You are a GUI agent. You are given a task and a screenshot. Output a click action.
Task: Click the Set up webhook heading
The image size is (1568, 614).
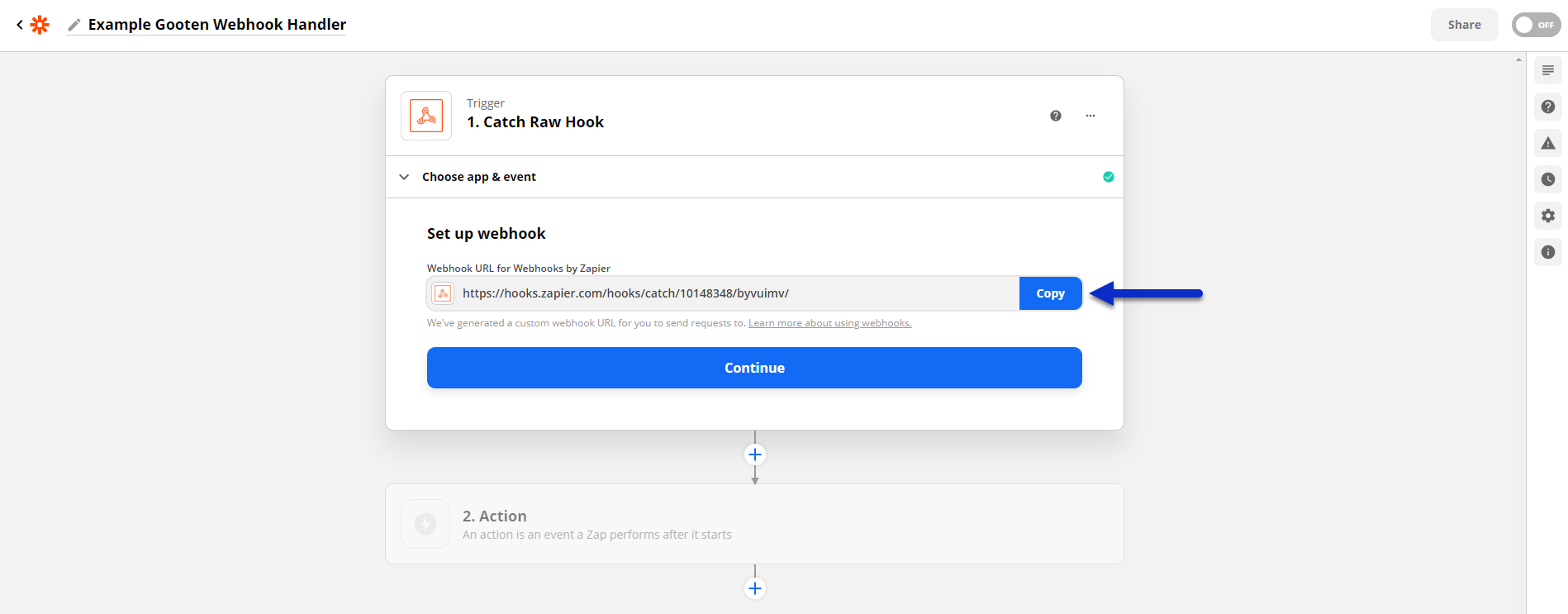coord(486,234)
